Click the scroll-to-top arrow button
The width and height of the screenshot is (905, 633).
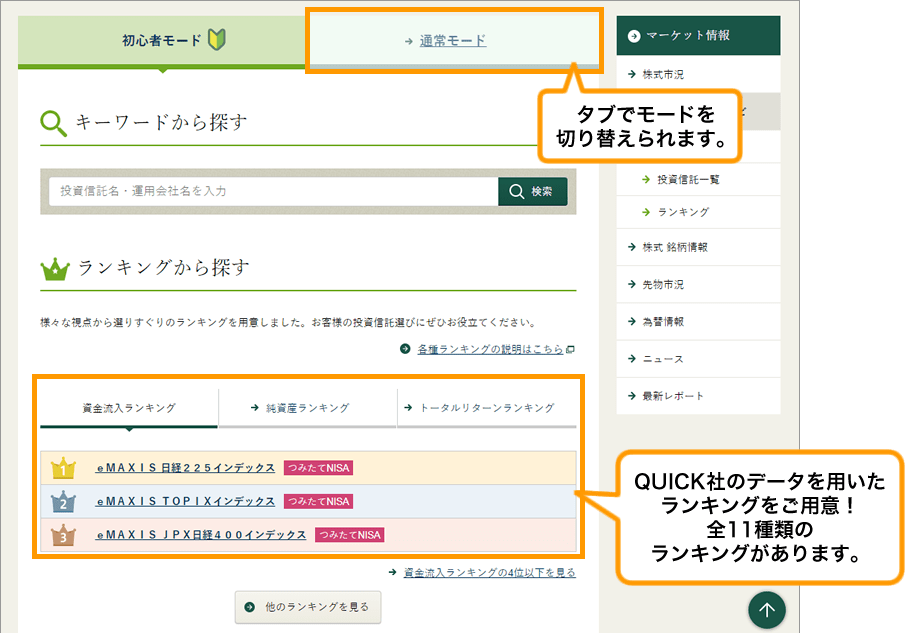point(766,610)
